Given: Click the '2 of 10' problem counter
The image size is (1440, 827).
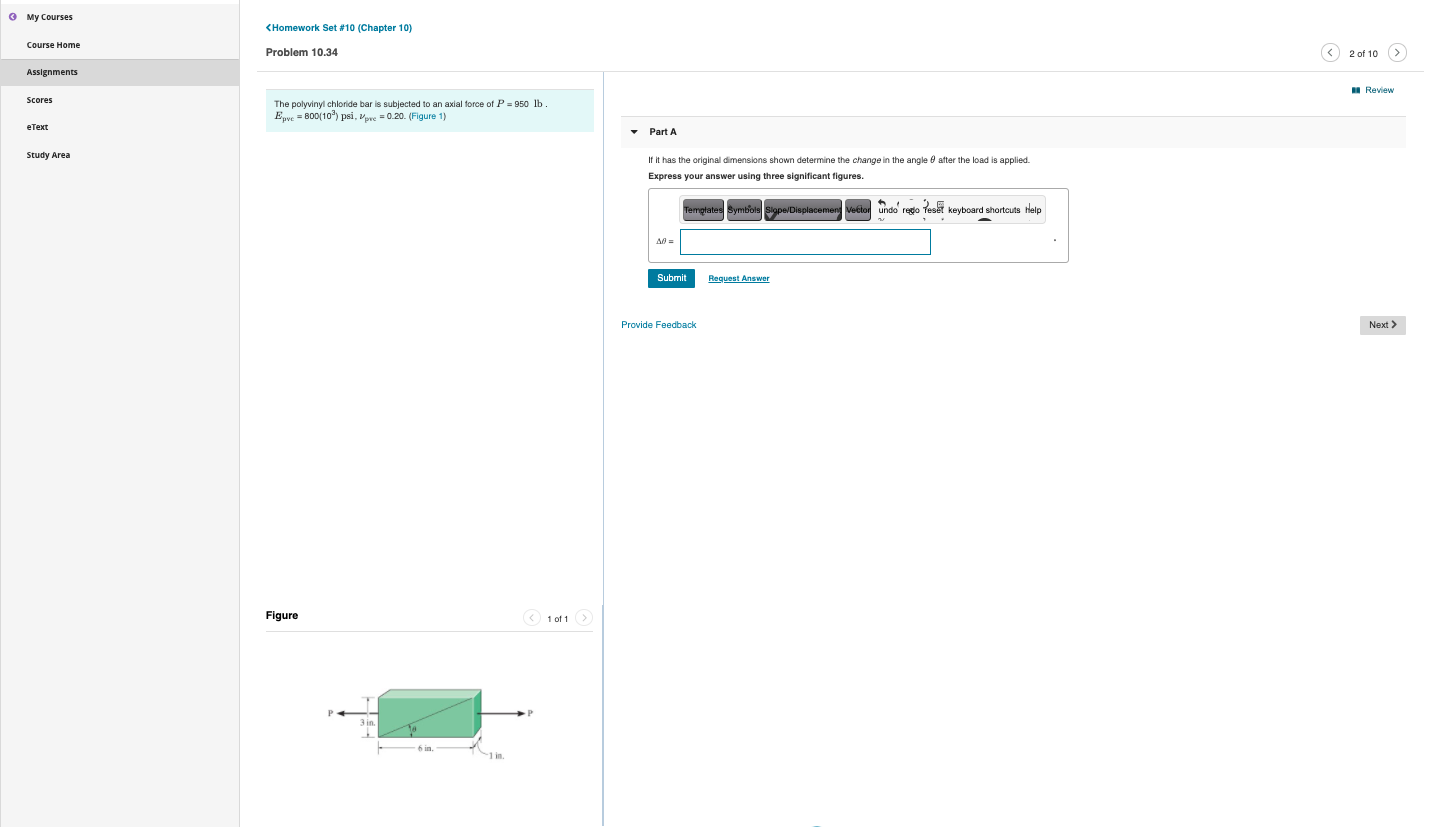Looking at the screenshot, I should (1363, 53).
